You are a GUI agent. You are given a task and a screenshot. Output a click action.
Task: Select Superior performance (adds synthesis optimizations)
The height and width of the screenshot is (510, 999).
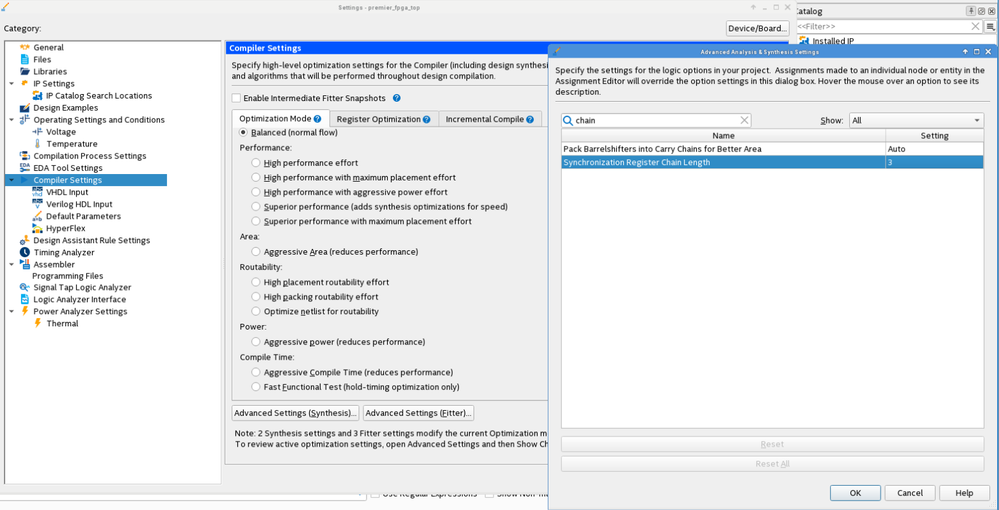255,207
